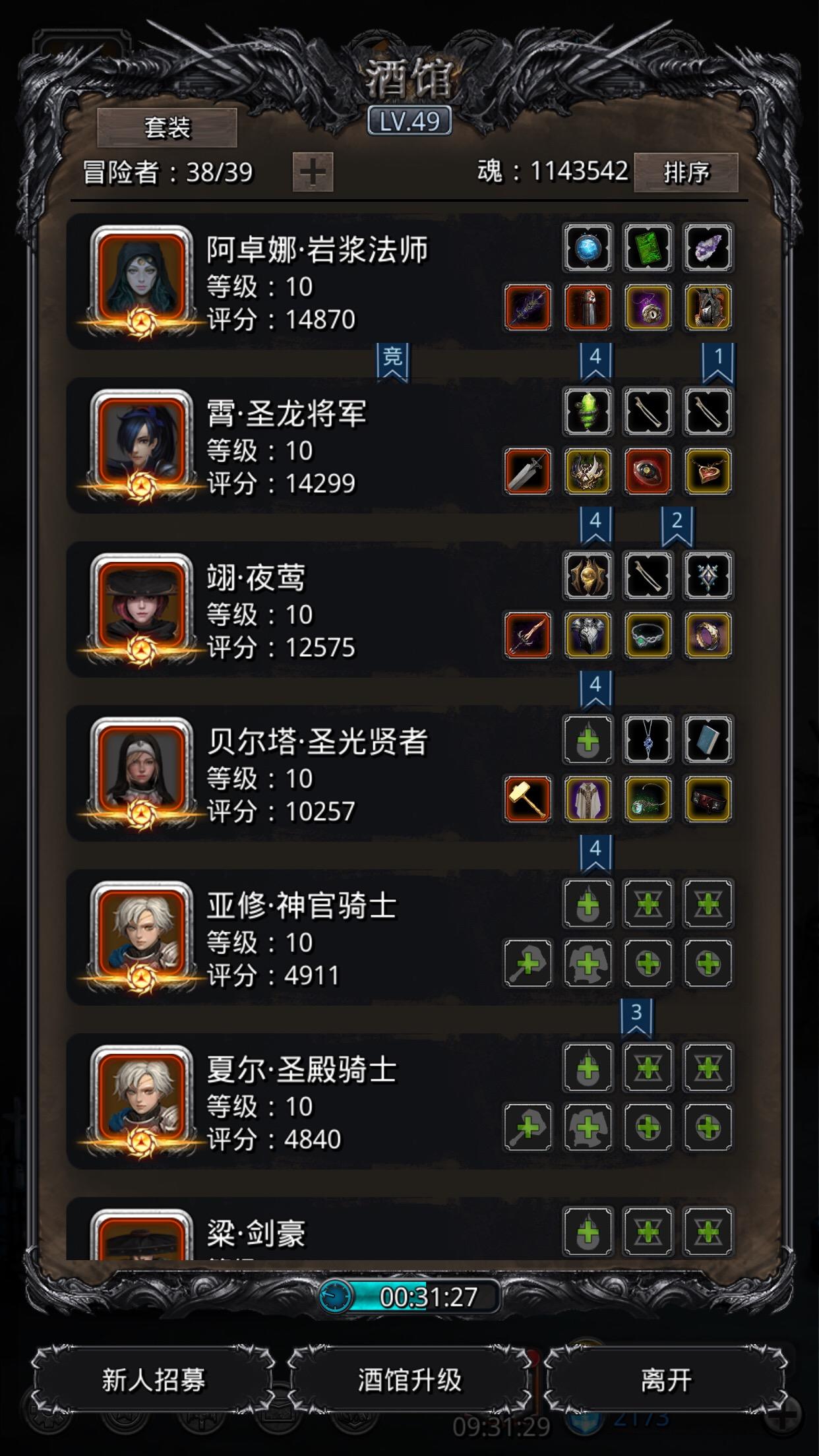Viewport: 819px width, 1456px height.
Task: Open the 套装 equipment sets tab
Action: [167, 127]
